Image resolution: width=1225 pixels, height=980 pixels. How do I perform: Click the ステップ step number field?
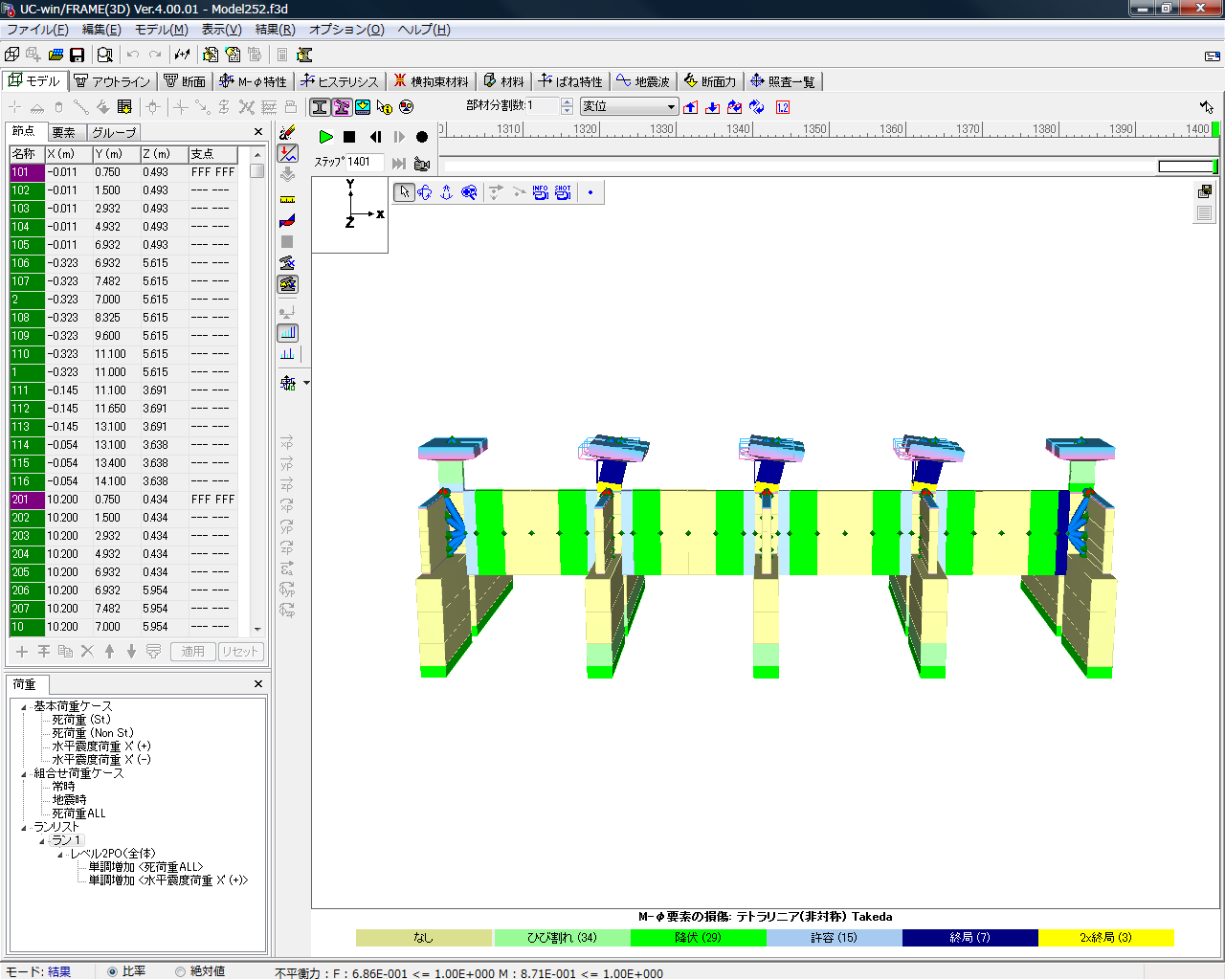(x=364, y=163)
